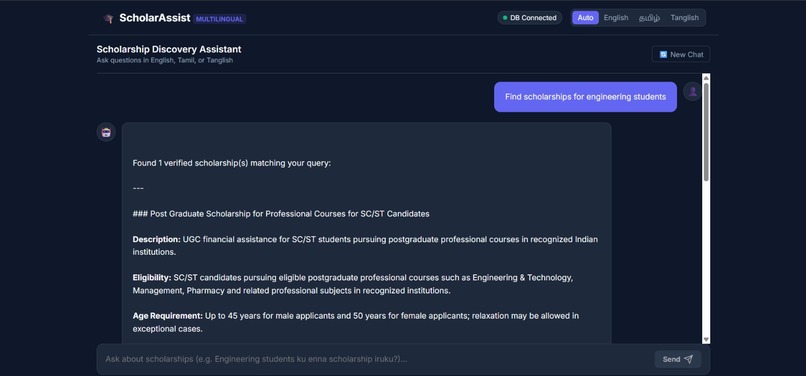
Task: Click the refresh icon inside New Chat
Action: click(x=663, y=55)
